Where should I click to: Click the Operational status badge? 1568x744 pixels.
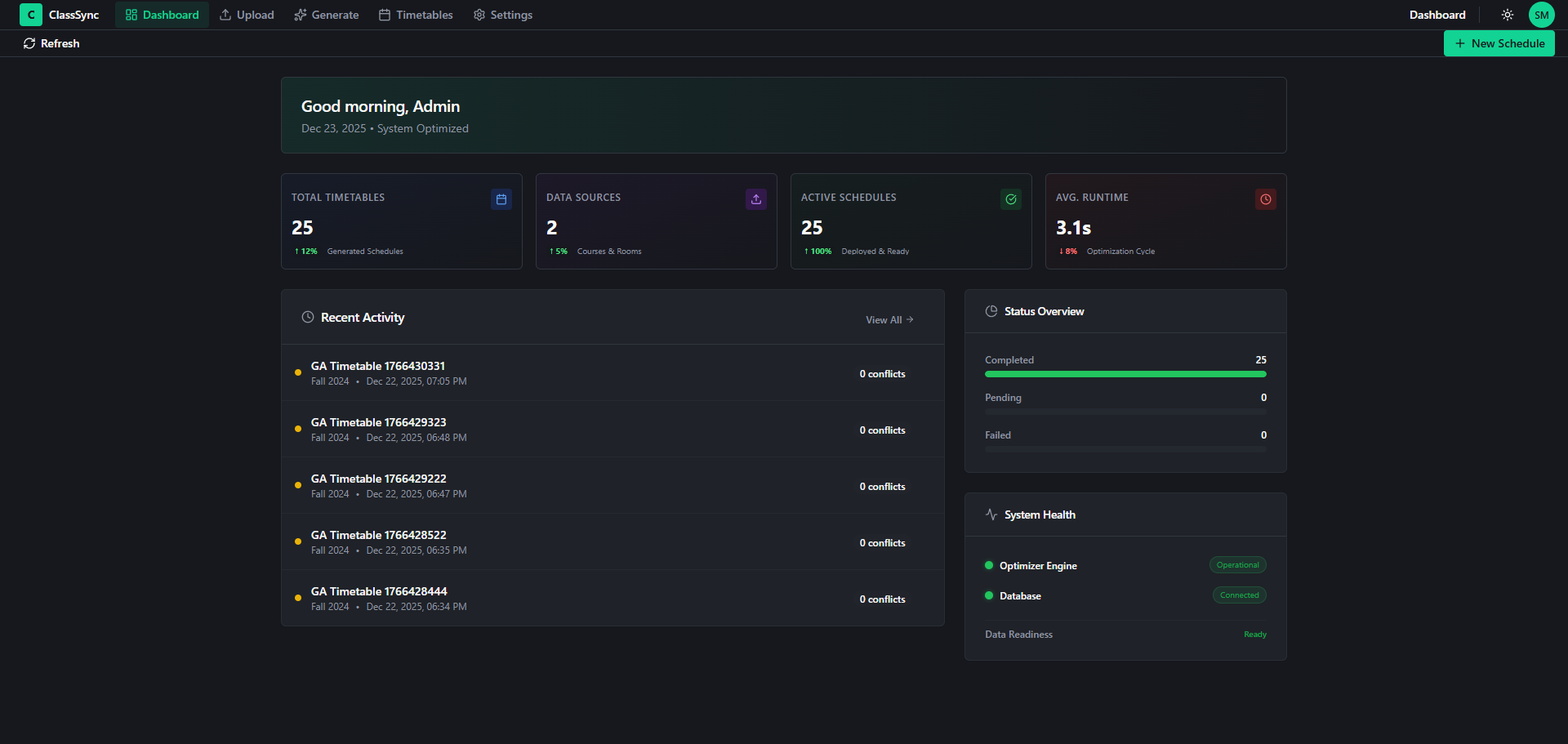tap(1238, 565)
